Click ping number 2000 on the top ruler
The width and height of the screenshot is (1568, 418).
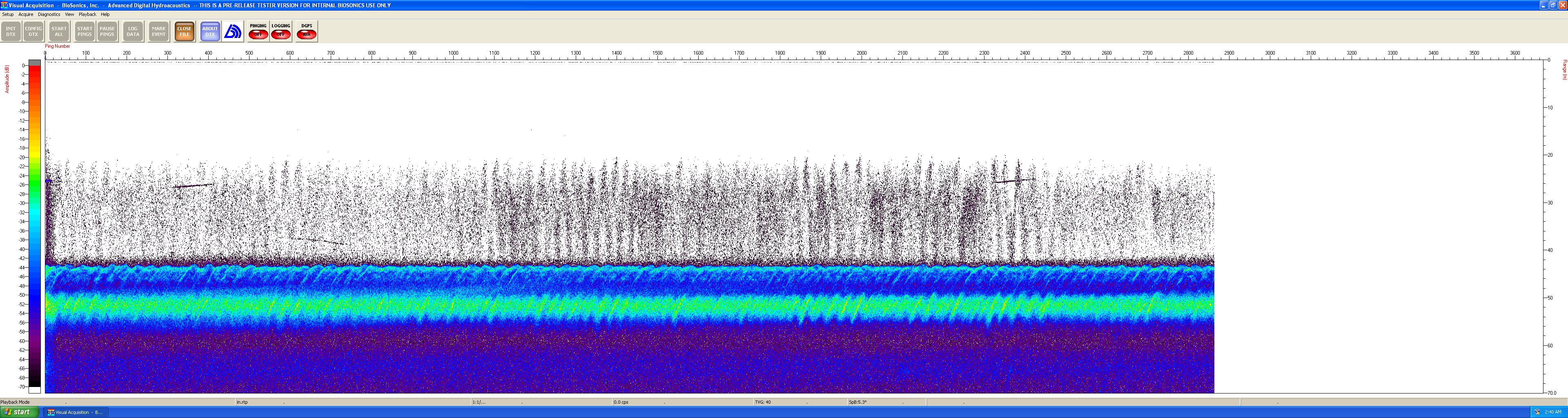tap(862, 53)
